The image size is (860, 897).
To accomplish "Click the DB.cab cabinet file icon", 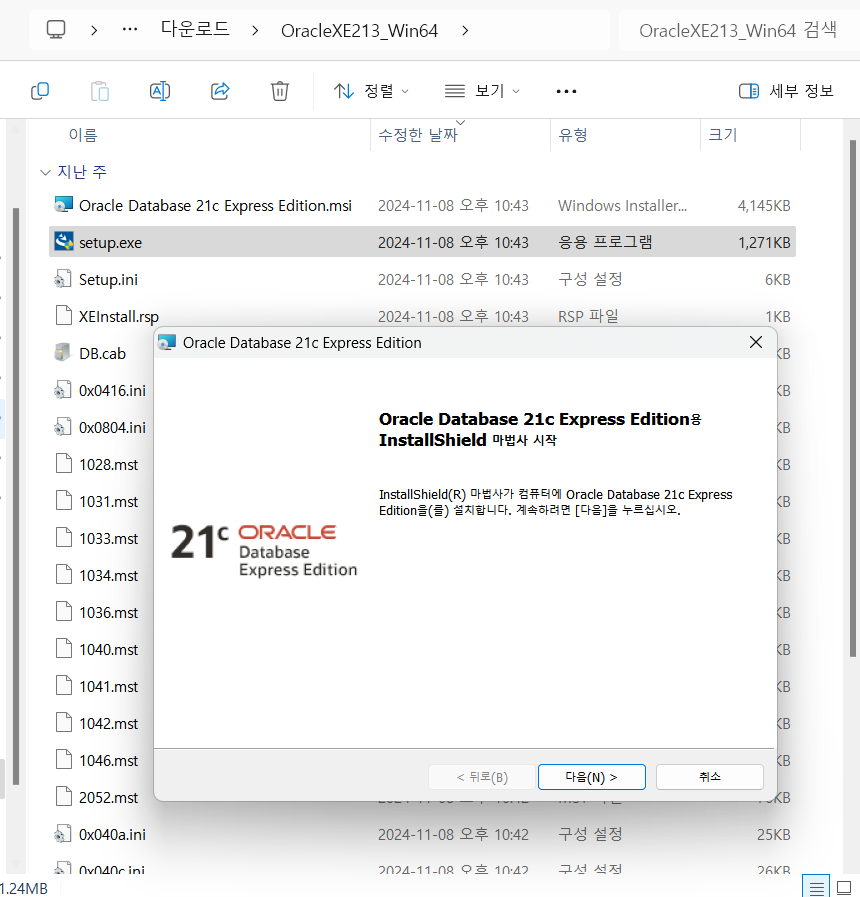I will [x=64, y=353].
